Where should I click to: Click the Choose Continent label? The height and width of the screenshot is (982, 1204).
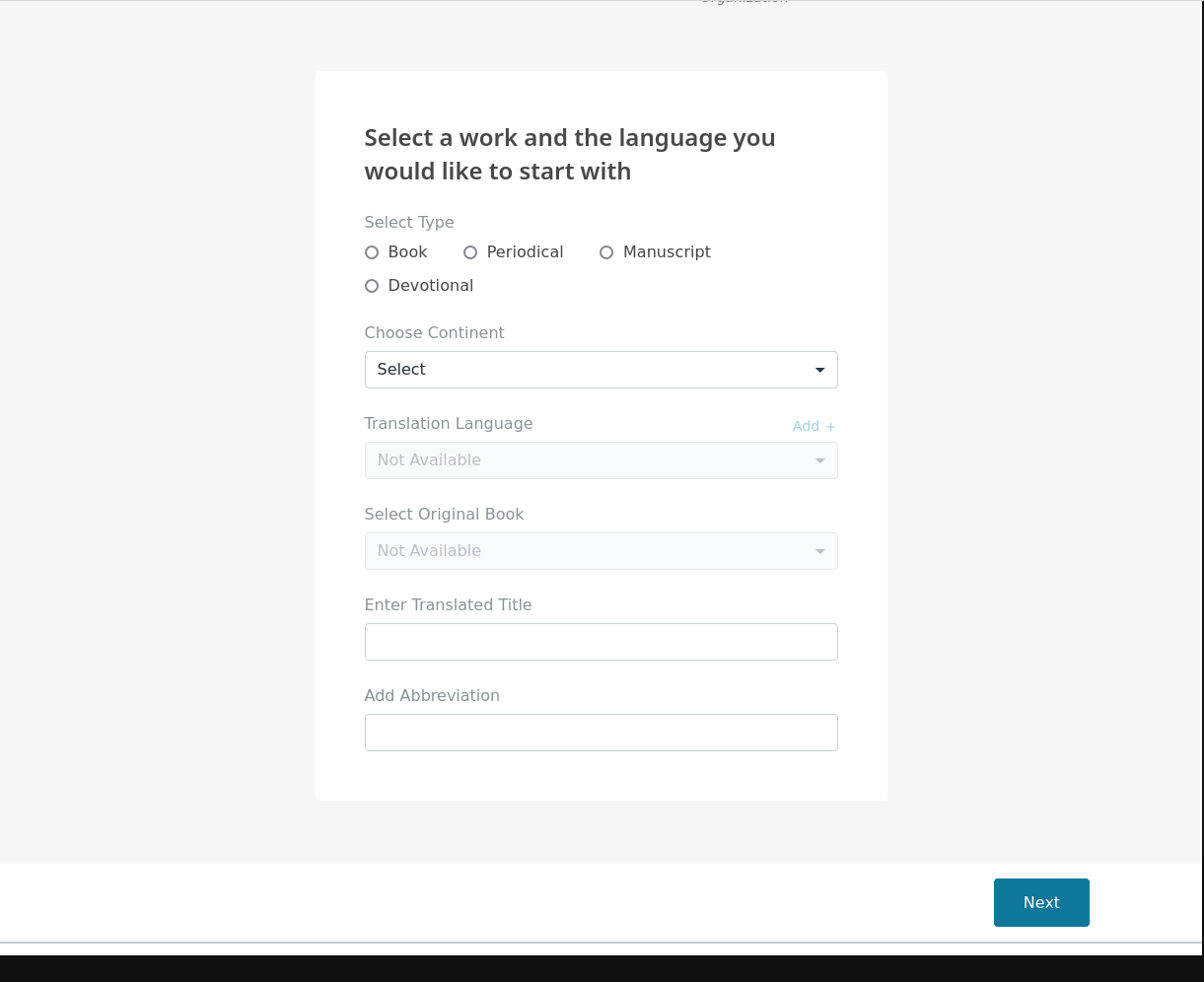434,333
